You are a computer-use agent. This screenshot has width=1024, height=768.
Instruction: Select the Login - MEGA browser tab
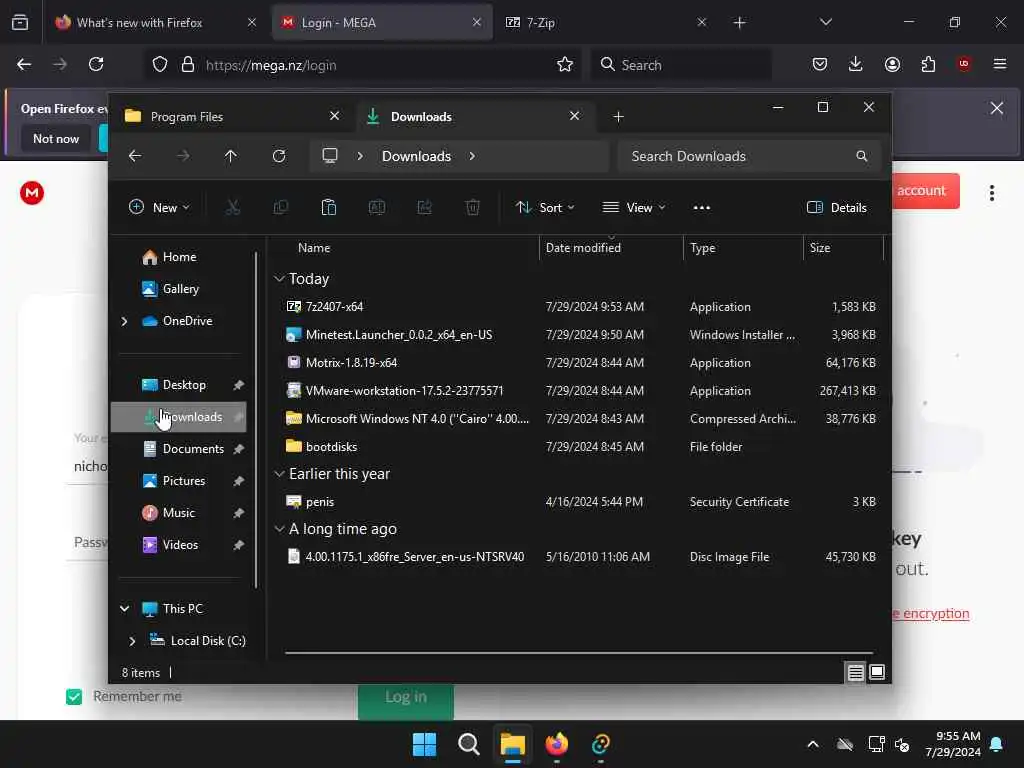[381, 22]
